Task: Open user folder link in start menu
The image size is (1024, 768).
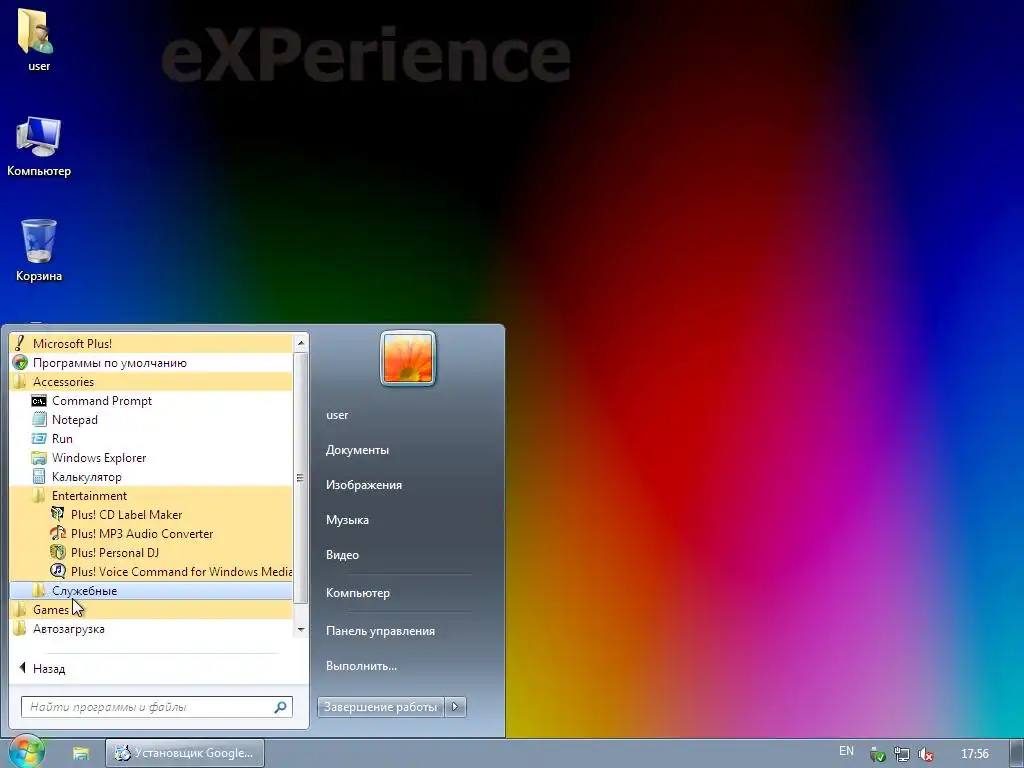Action: click(x=337, y=415)
